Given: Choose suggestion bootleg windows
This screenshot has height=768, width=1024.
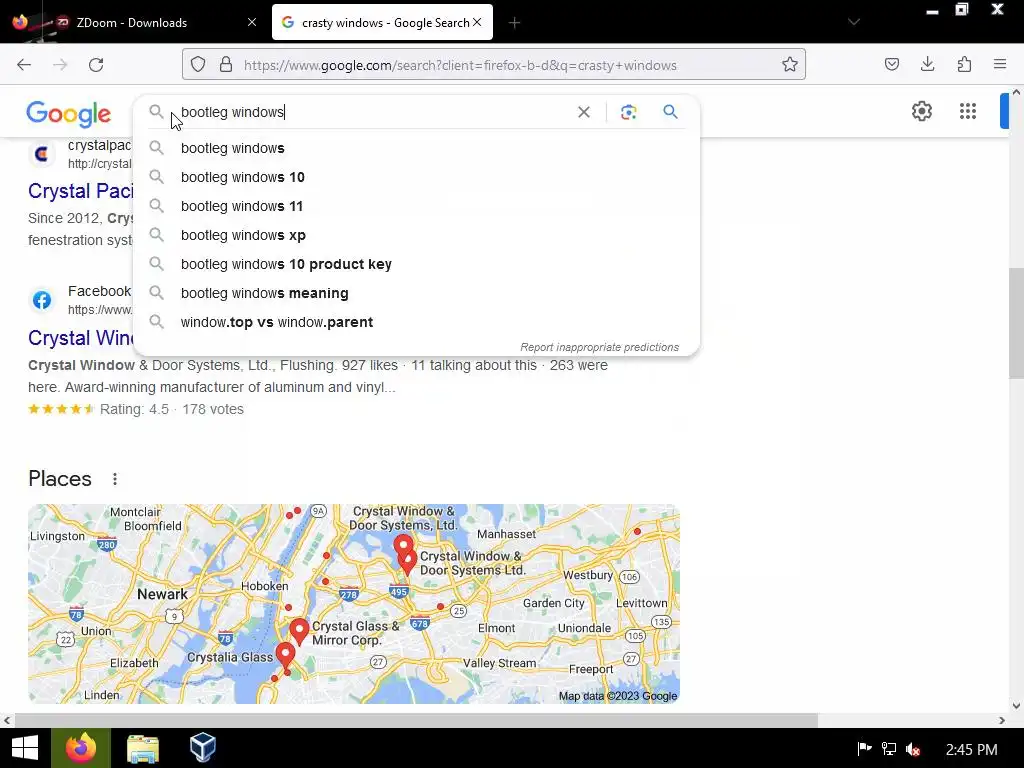Looking at the screenshot, I should tap(417, 148).
